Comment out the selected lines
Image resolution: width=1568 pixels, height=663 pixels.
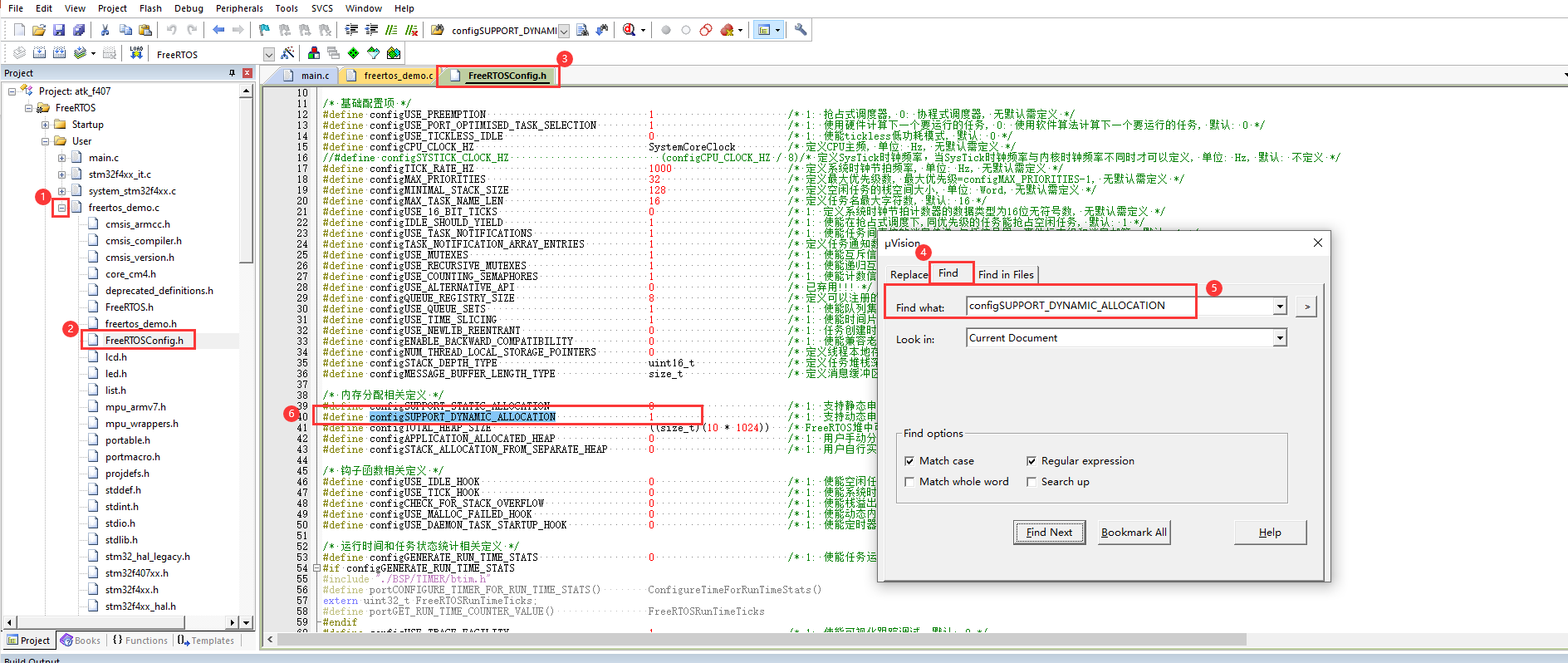coord(391,30)
